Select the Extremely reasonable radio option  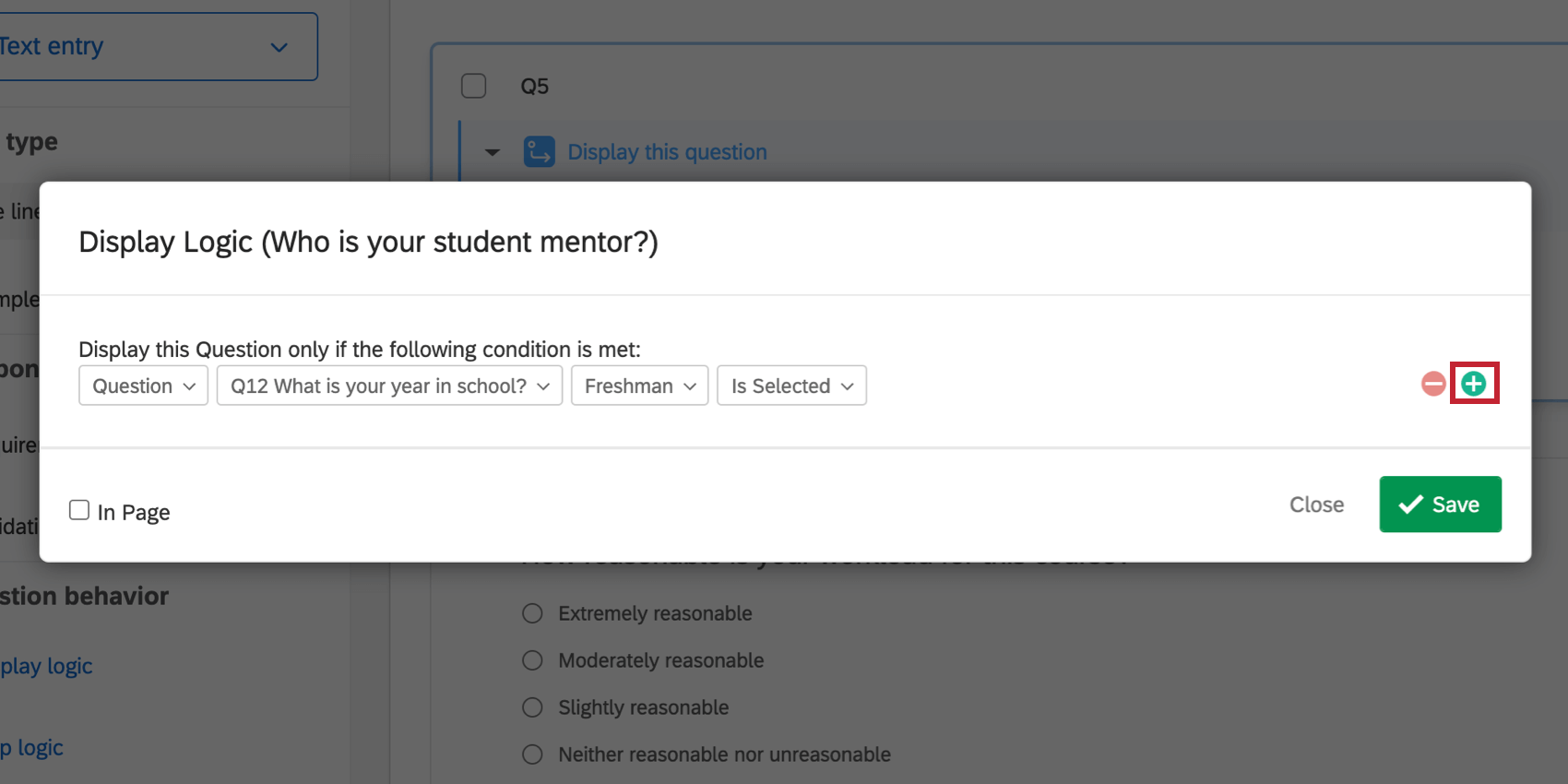click(532, 613)
